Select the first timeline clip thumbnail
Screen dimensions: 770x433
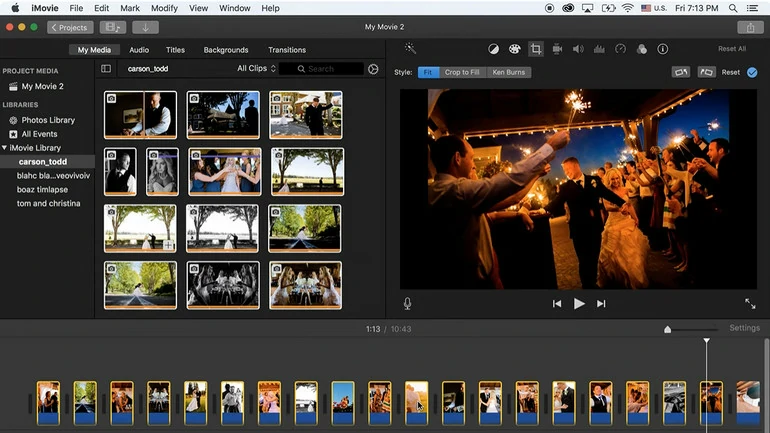48,403
